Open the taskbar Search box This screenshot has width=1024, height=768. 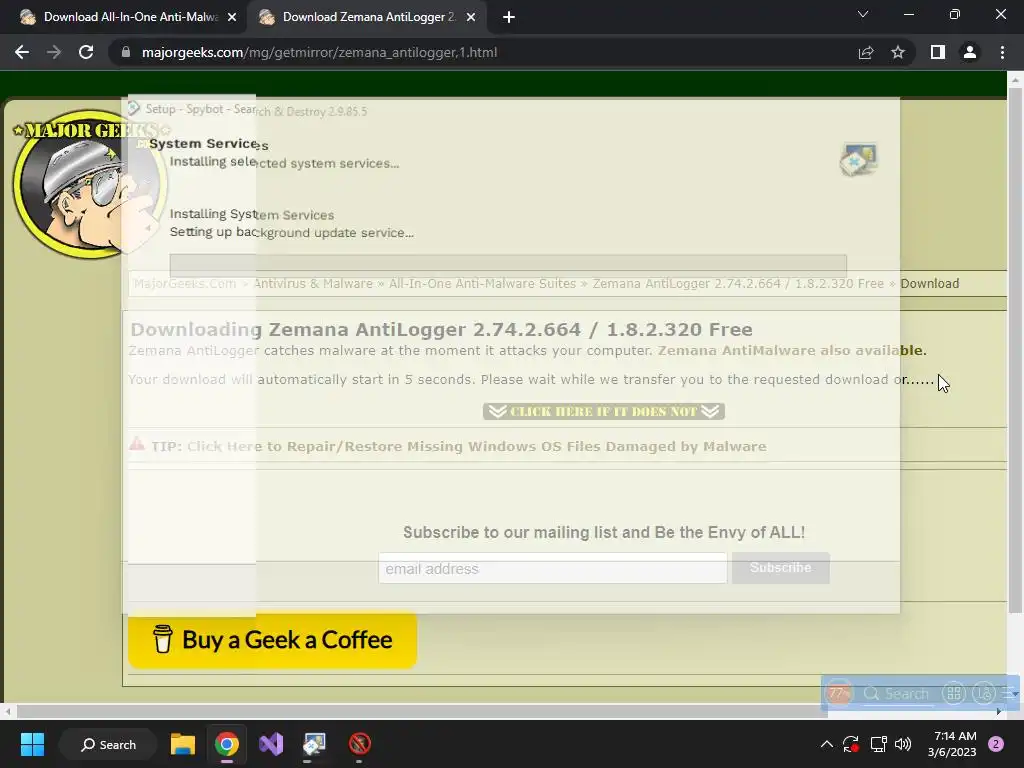click(x=108, y=744)
